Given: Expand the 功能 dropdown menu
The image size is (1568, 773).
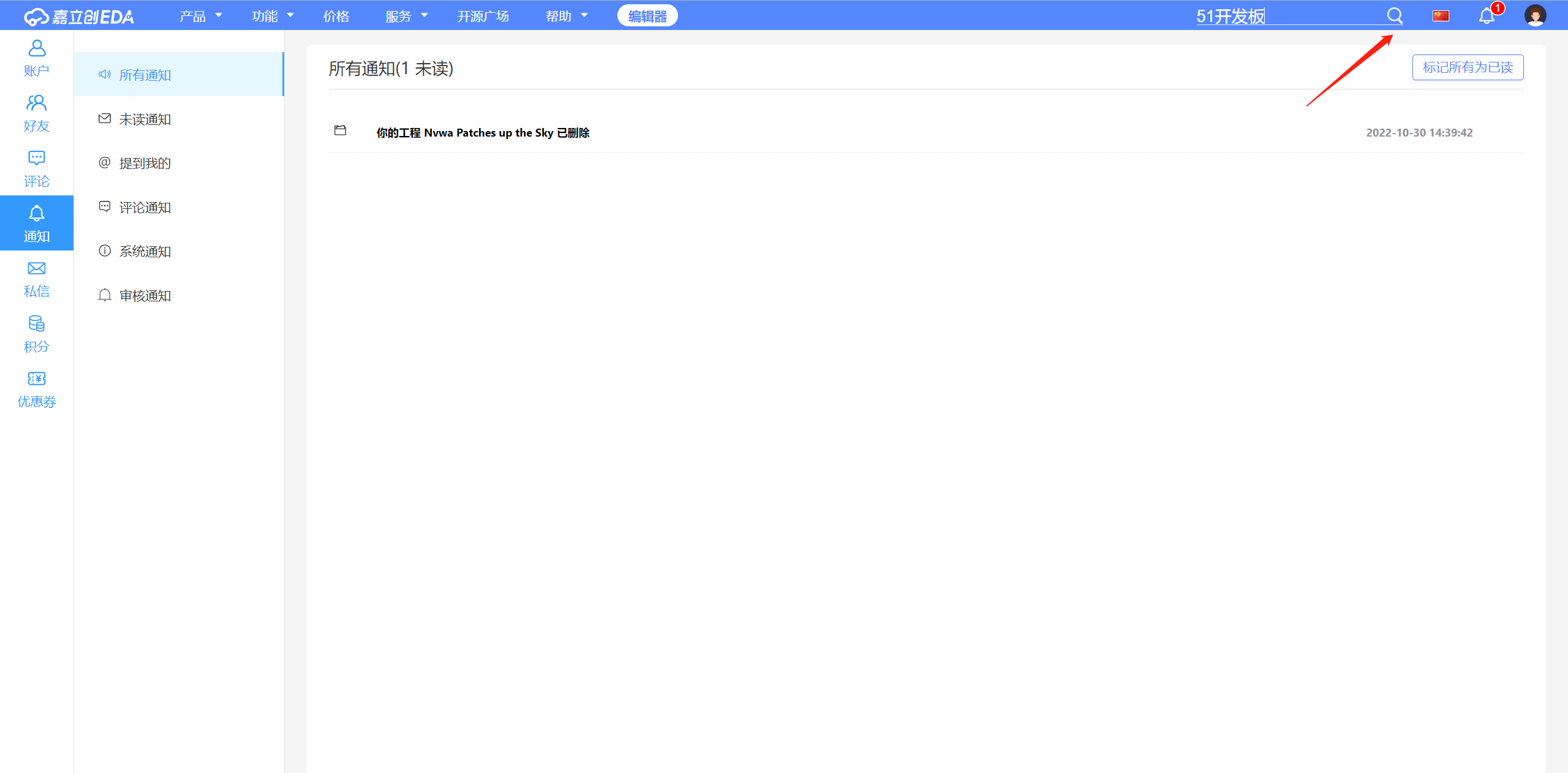Looking at the screenshot, I should pos(273,16).
